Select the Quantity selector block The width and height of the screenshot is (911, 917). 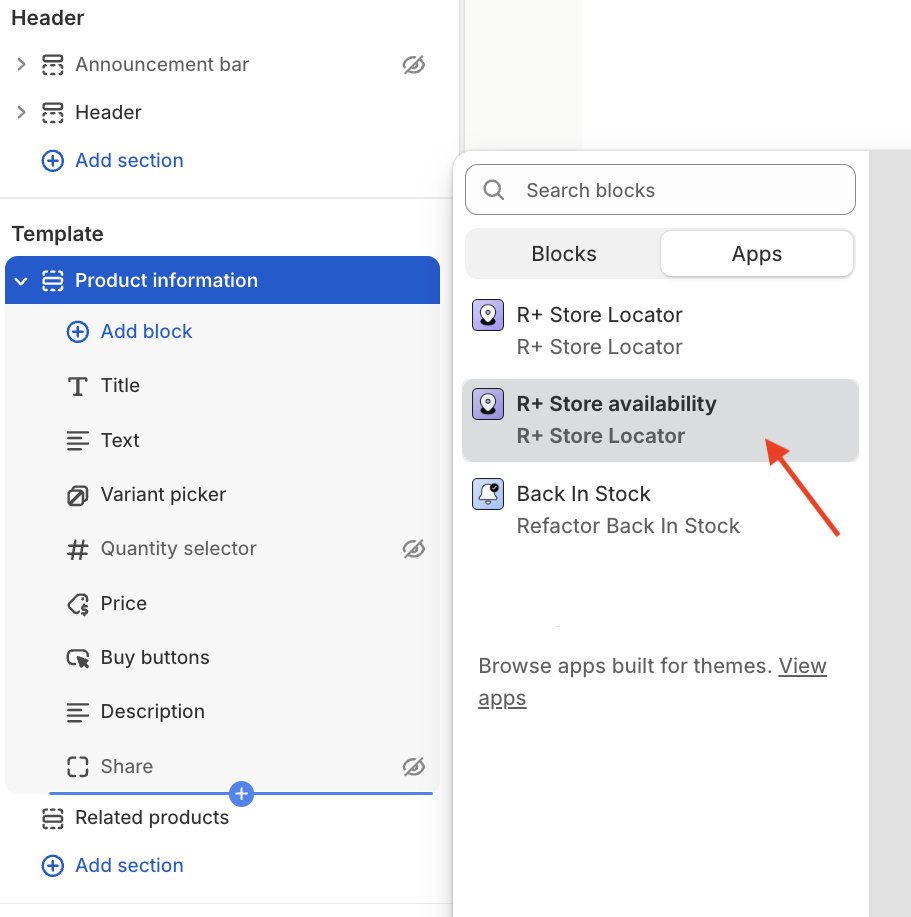coord(178,549)
